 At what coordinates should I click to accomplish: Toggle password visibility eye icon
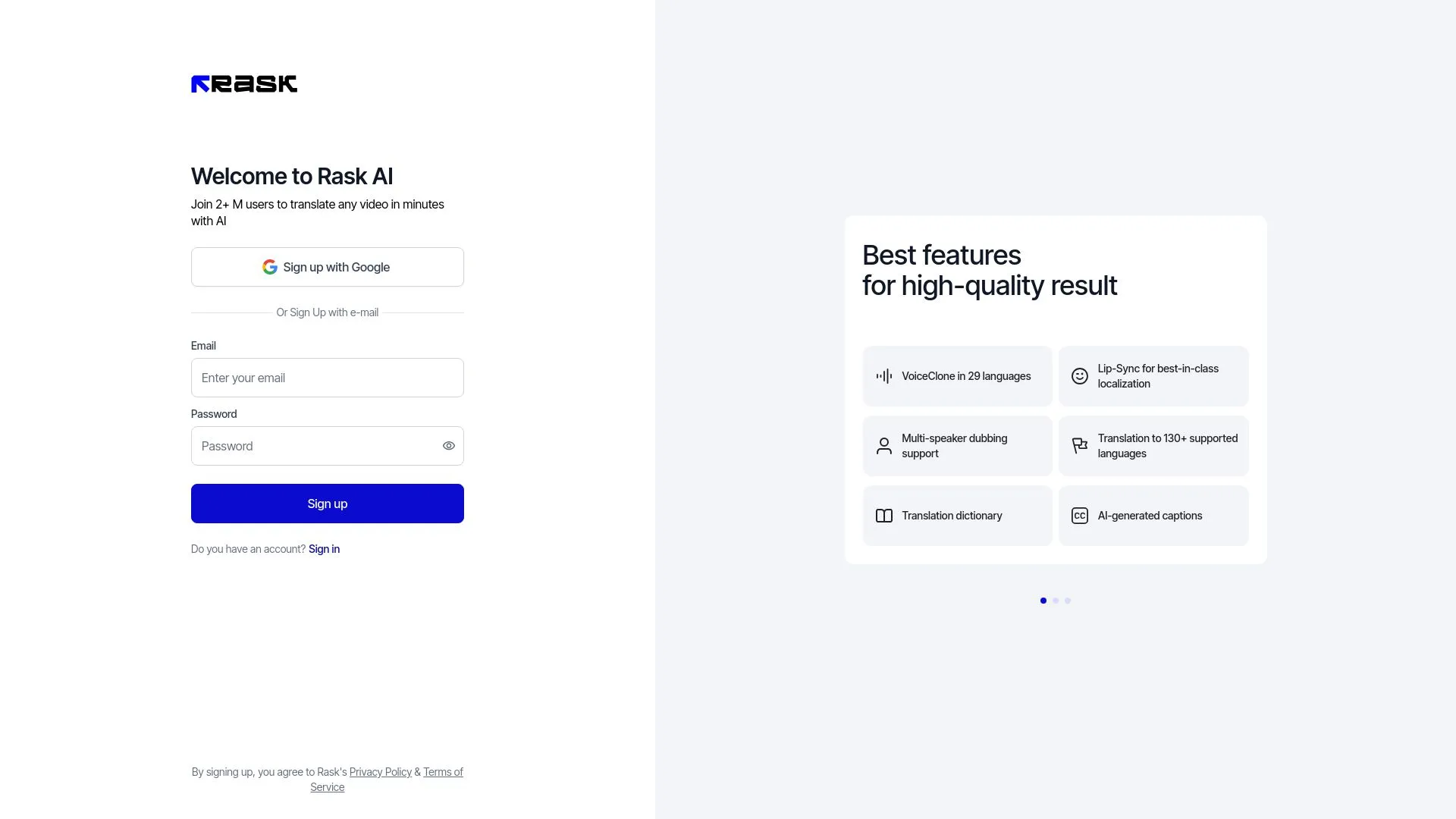(x=449, y=446)
